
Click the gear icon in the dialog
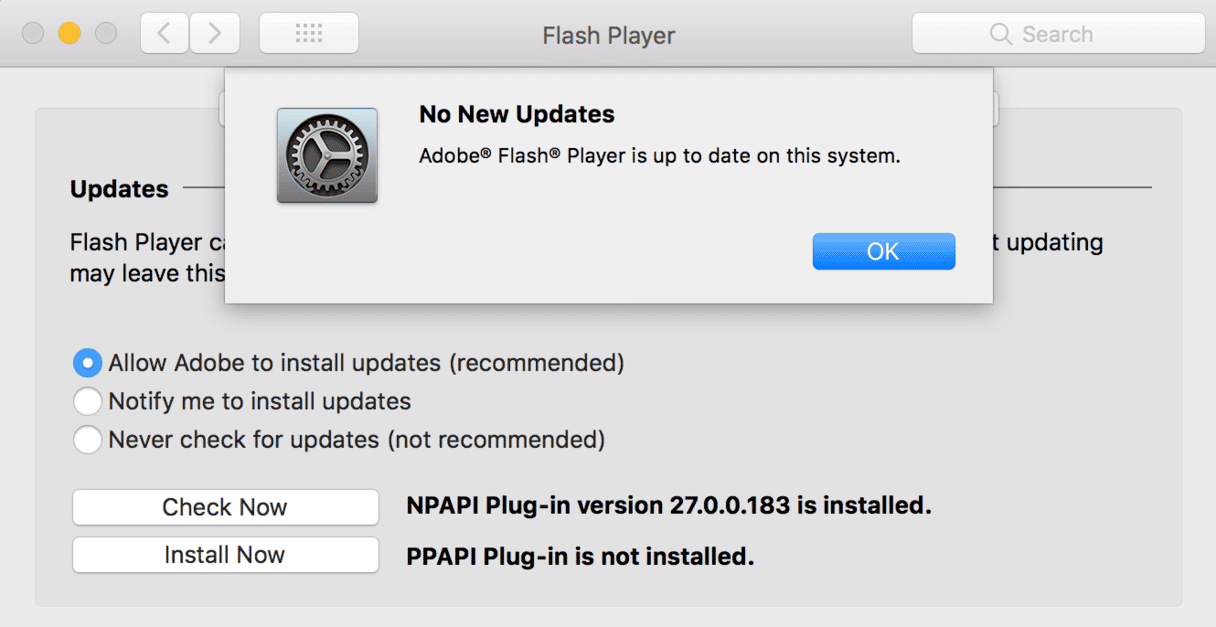pos(327,156)
